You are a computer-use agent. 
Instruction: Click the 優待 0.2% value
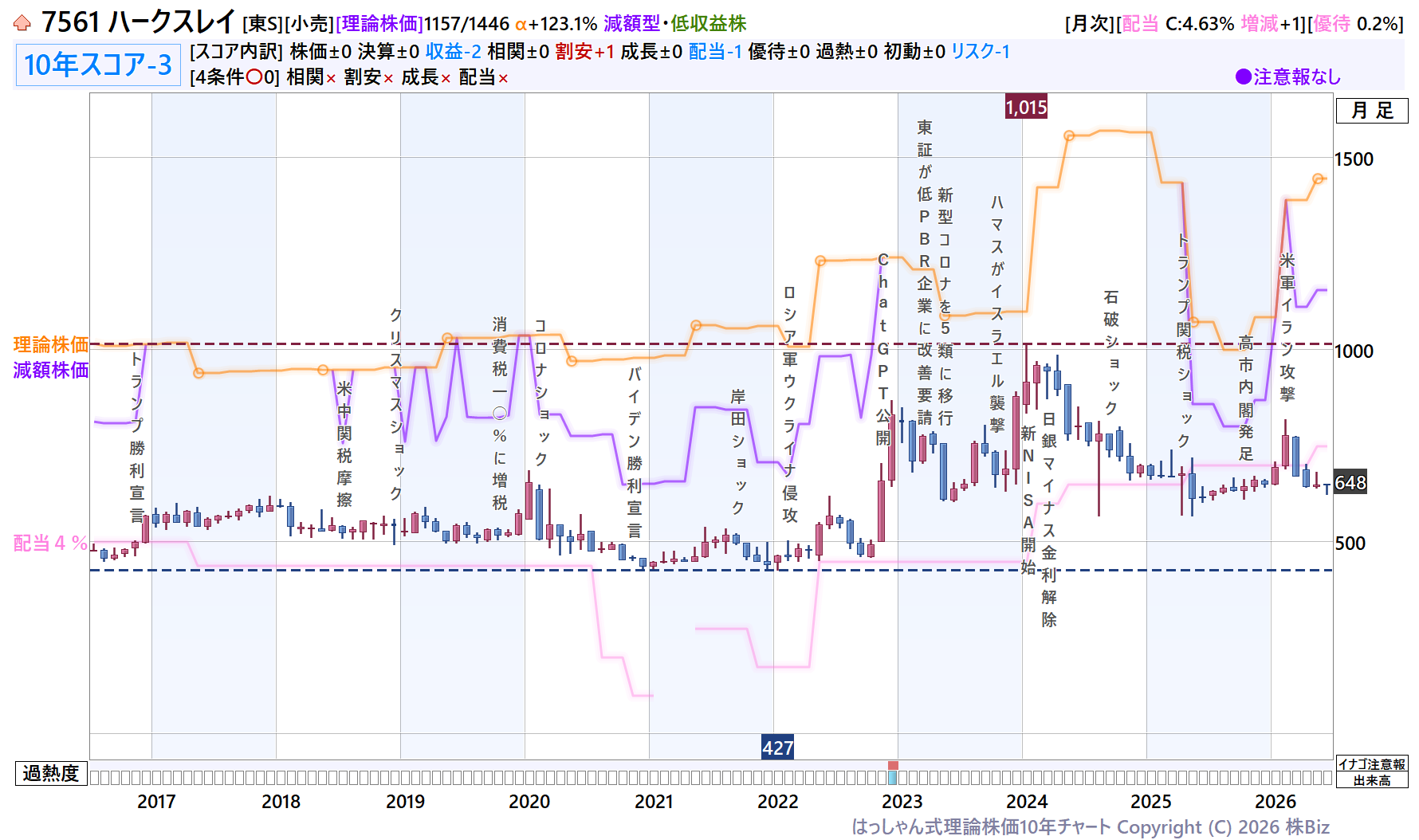point(1357,24)
